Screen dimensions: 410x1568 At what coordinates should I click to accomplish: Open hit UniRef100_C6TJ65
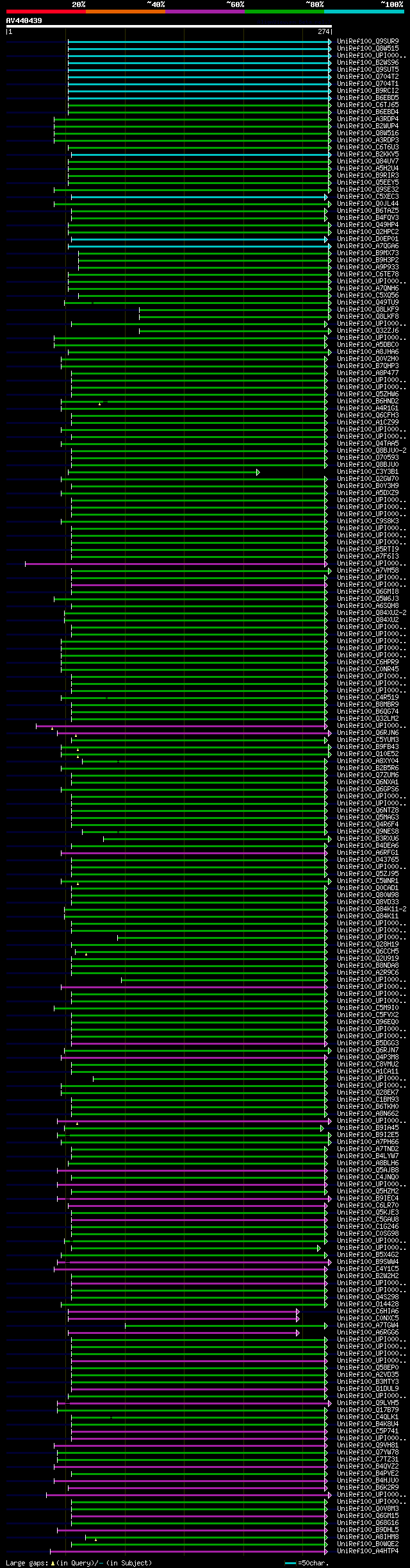368,105
